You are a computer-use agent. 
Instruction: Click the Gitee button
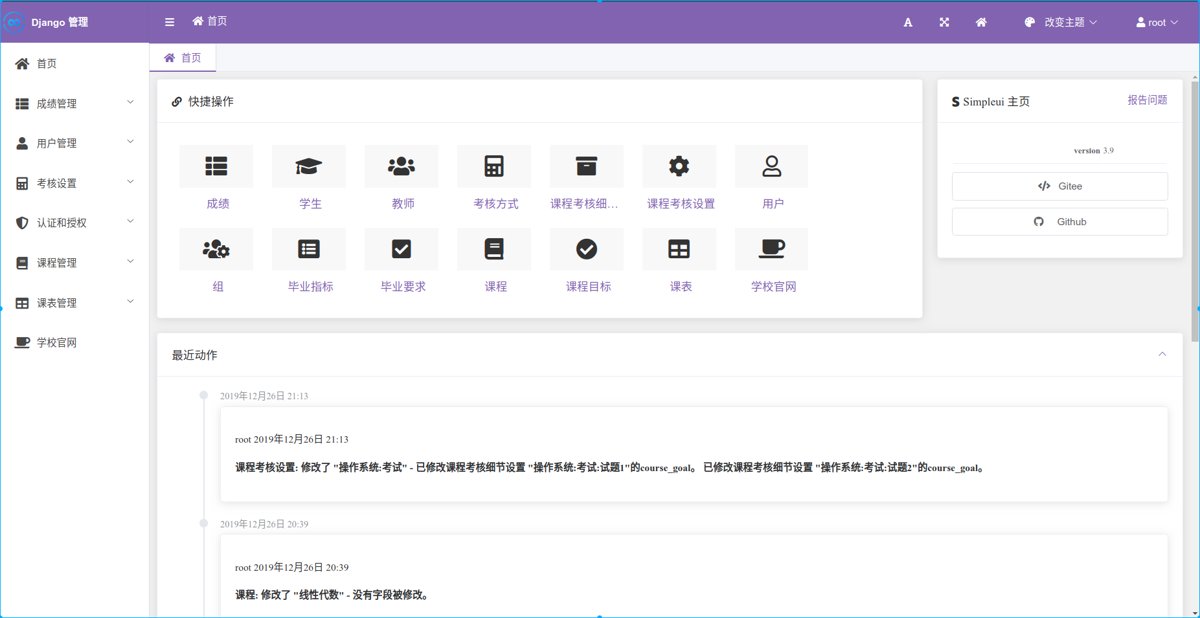pos(1060,186)
